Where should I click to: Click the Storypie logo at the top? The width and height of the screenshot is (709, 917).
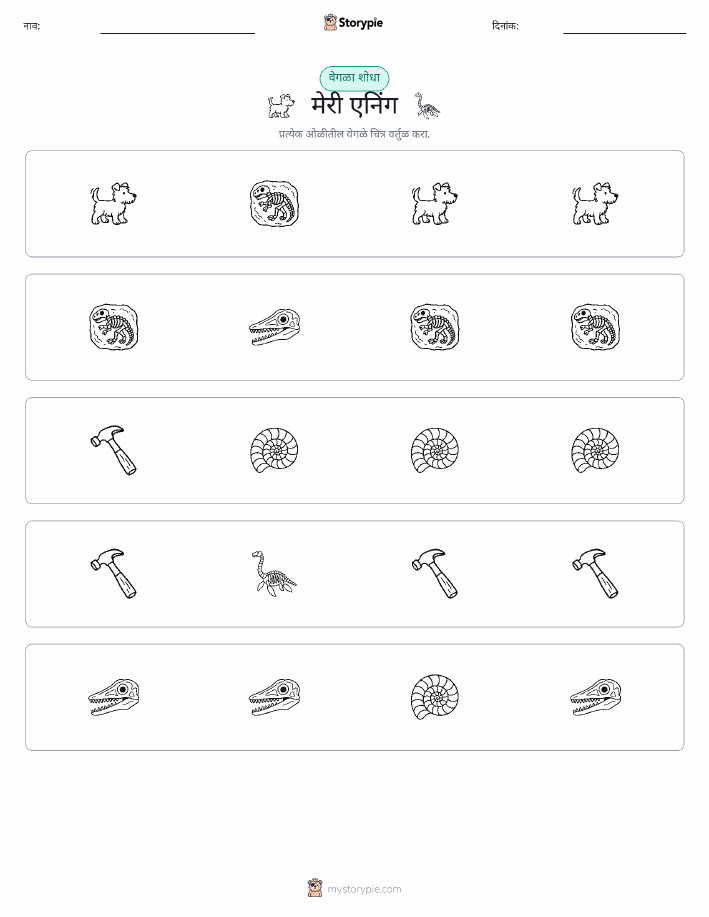click(353, 23)
